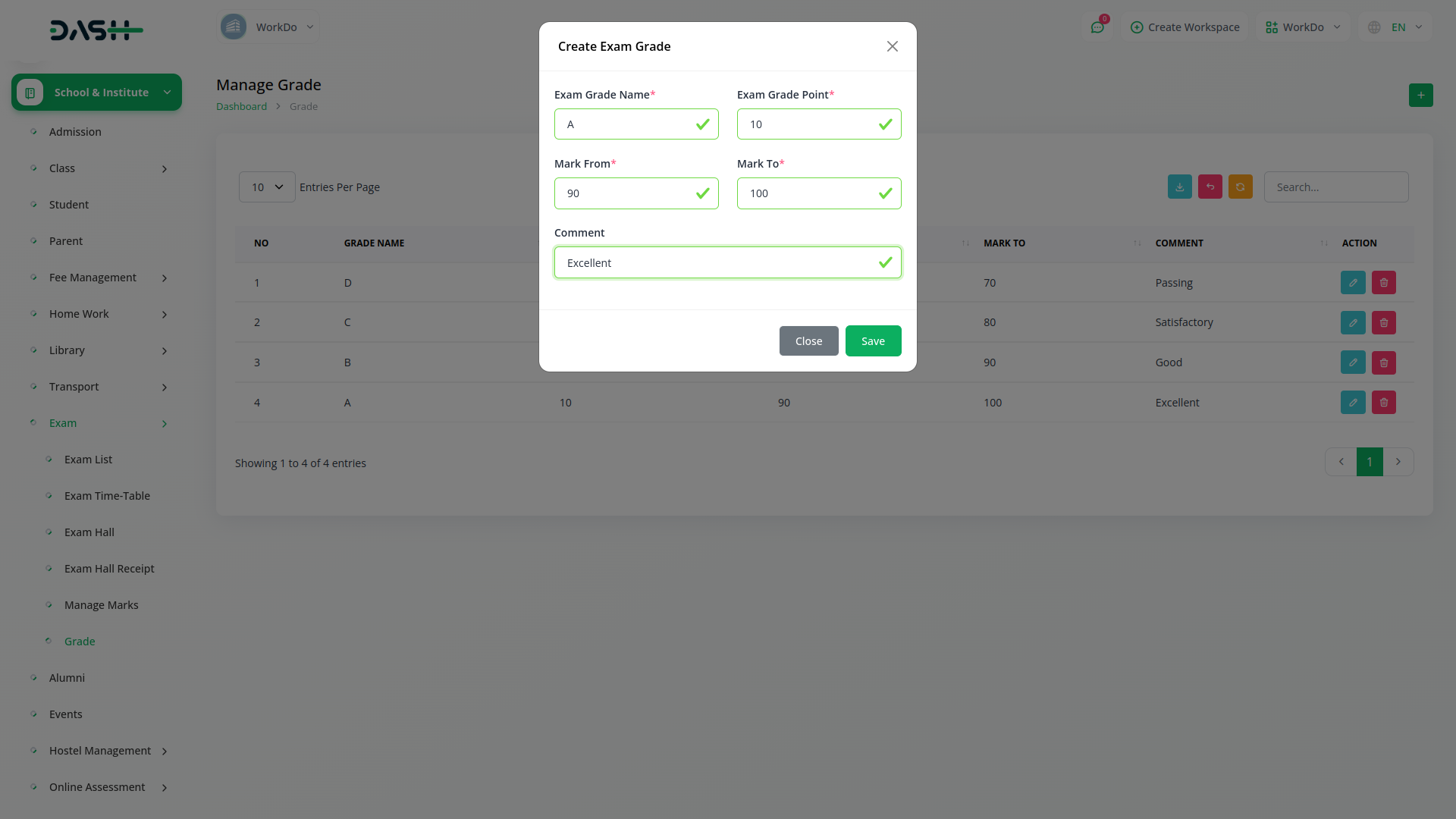Click edit pencil icon for Satisfactory row

coord(1353,323)
